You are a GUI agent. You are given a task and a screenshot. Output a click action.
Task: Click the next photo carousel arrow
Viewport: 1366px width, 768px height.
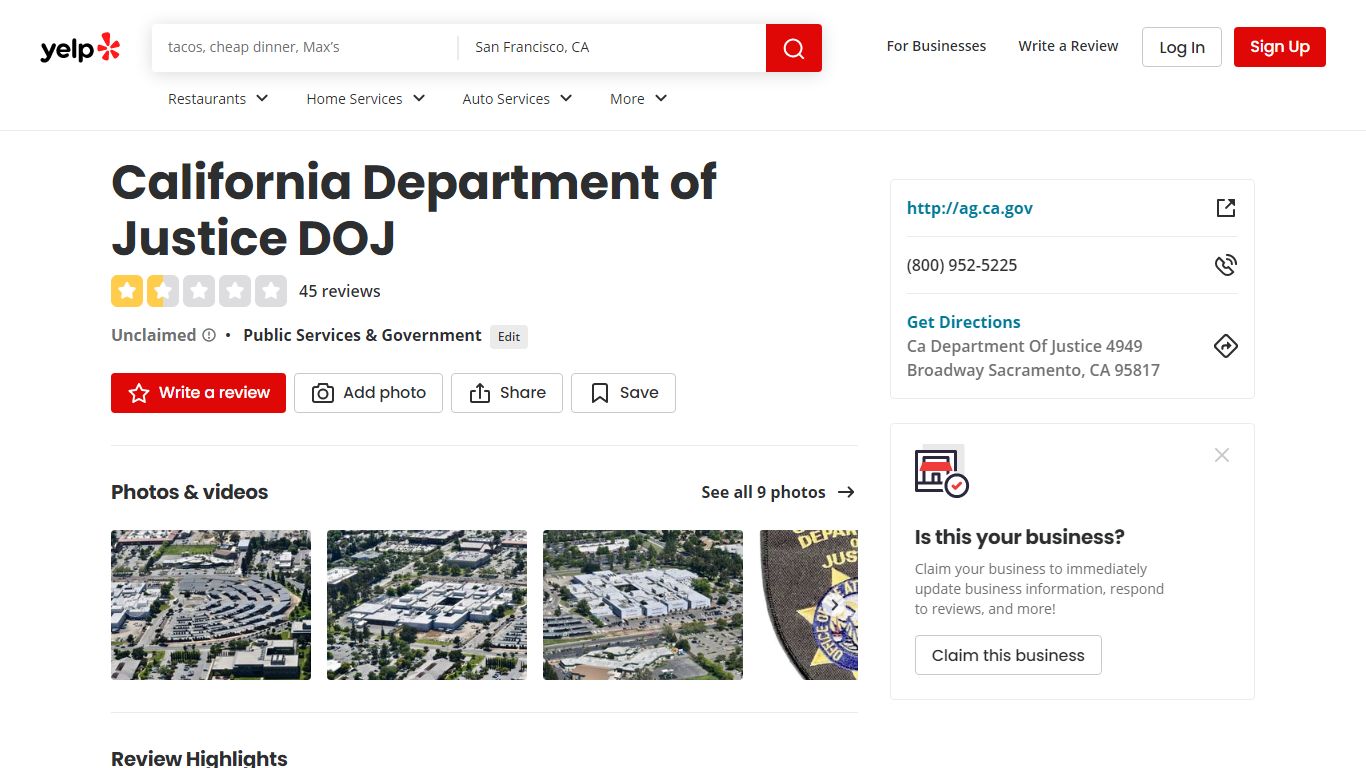(836, 605)
